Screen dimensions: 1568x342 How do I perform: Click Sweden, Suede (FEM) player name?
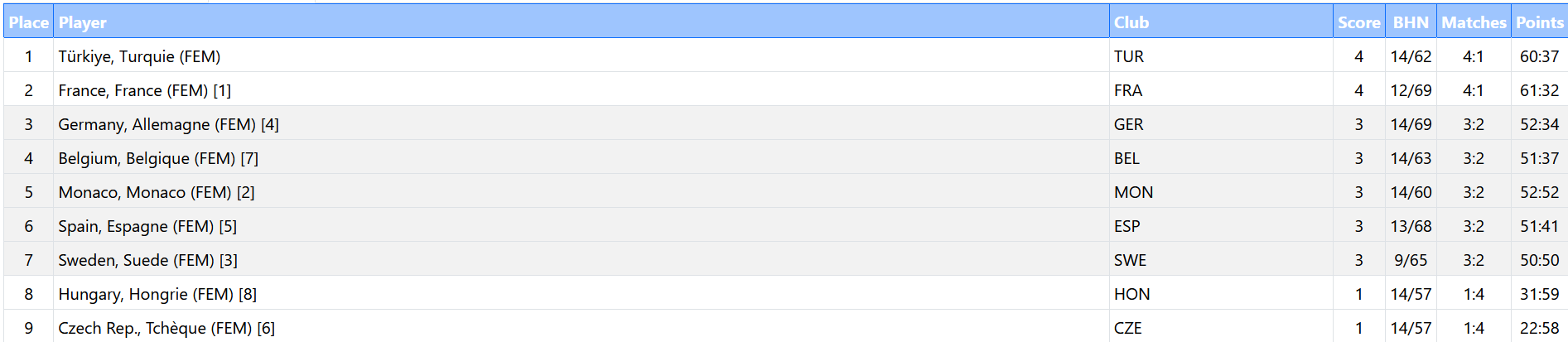pyautogui.click(x=147, y=260)
